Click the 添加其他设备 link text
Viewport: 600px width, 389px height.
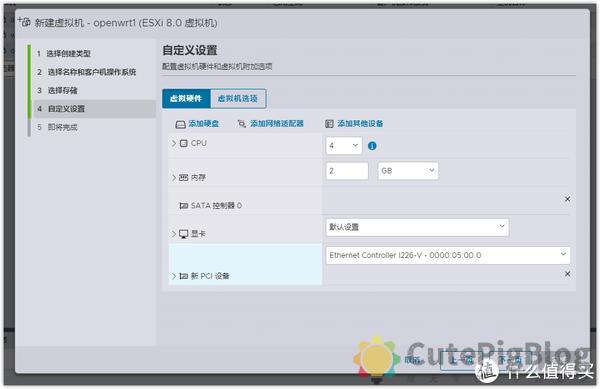[x=360, y=124]
